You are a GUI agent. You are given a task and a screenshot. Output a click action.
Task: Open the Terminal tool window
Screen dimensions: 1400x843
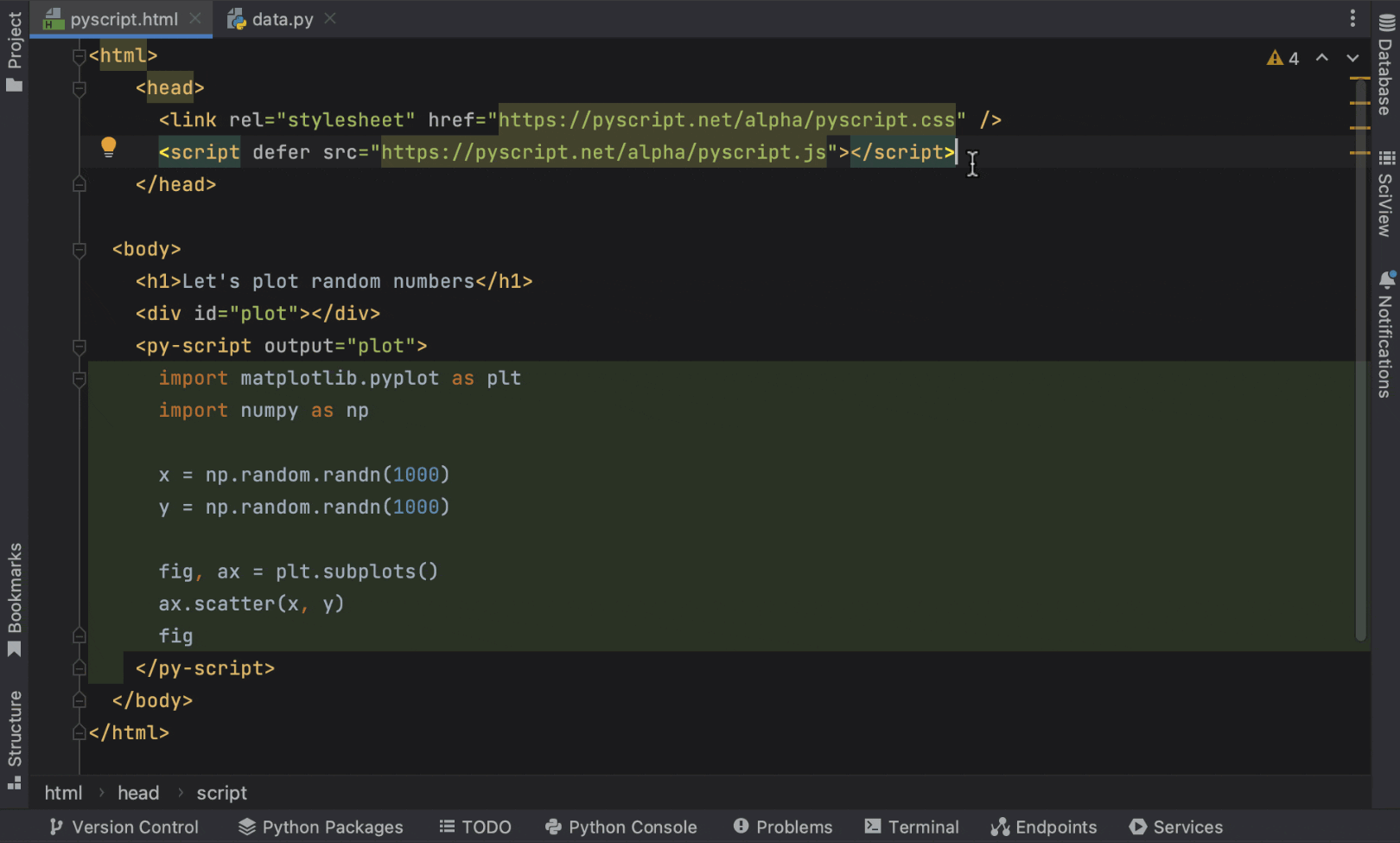(912, 827)
